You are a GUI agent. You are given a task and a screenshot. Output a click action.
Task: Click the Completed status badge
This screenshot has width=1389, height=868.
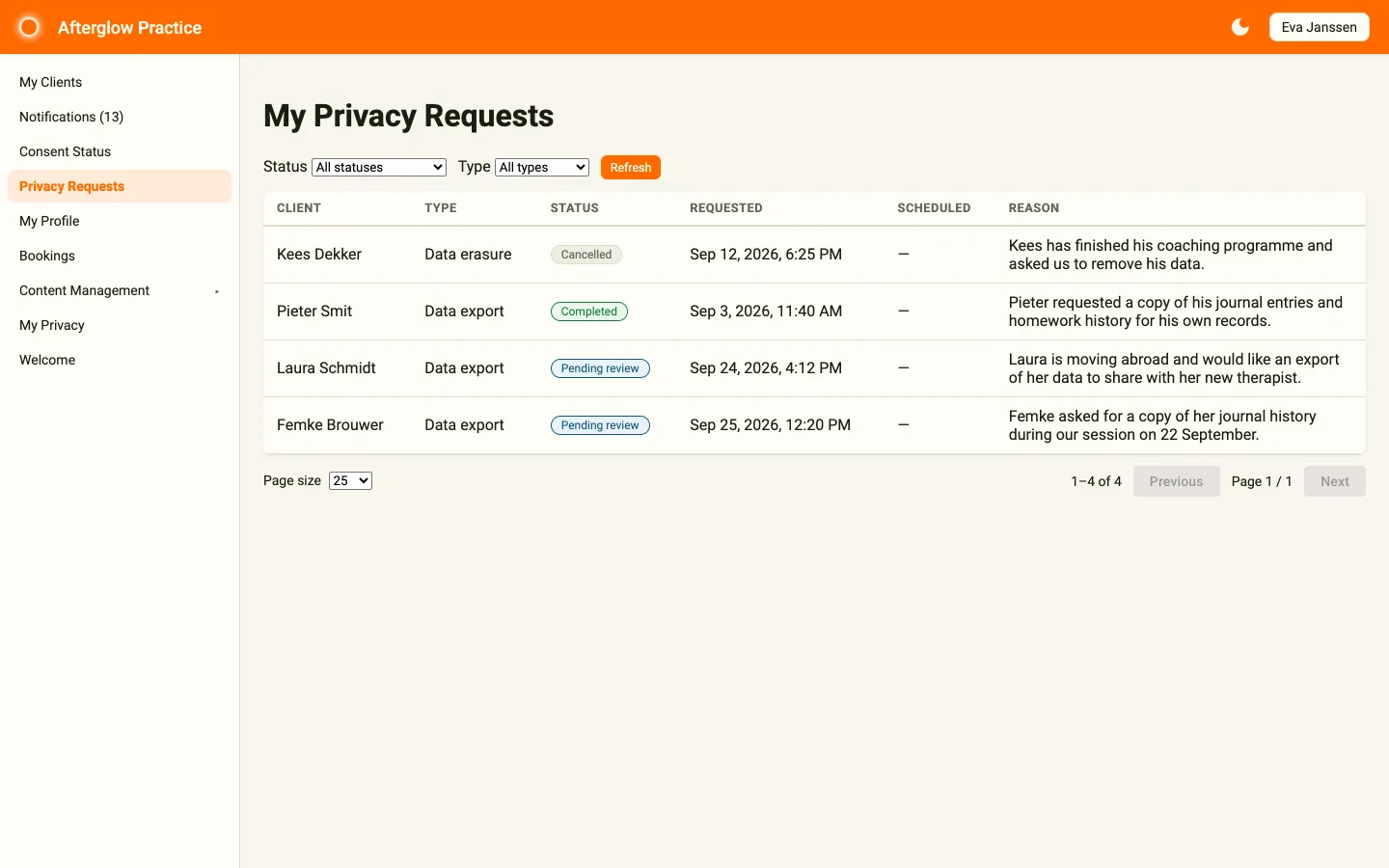tap(589, 312)
